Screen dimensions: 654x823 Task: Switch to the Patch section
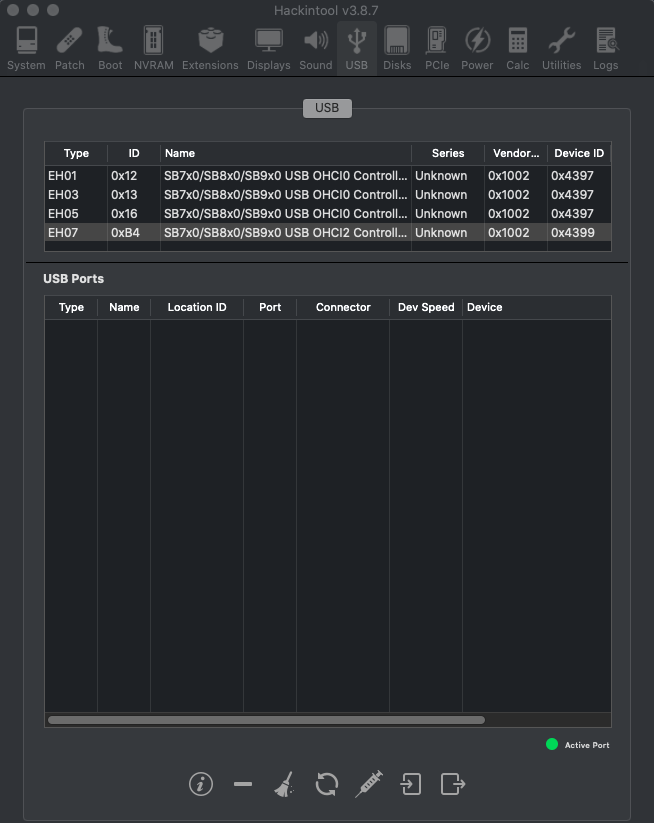[70, 48]
